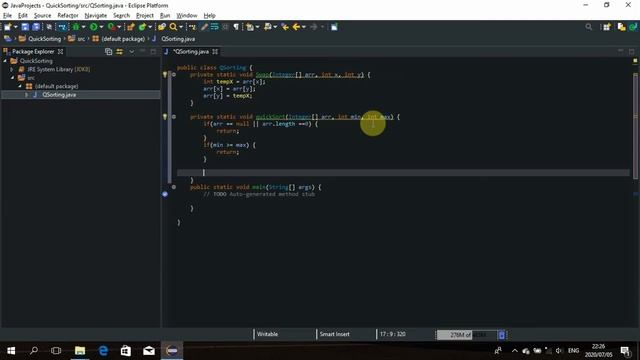Expand JRE System Library node

(x=12, y=69)
